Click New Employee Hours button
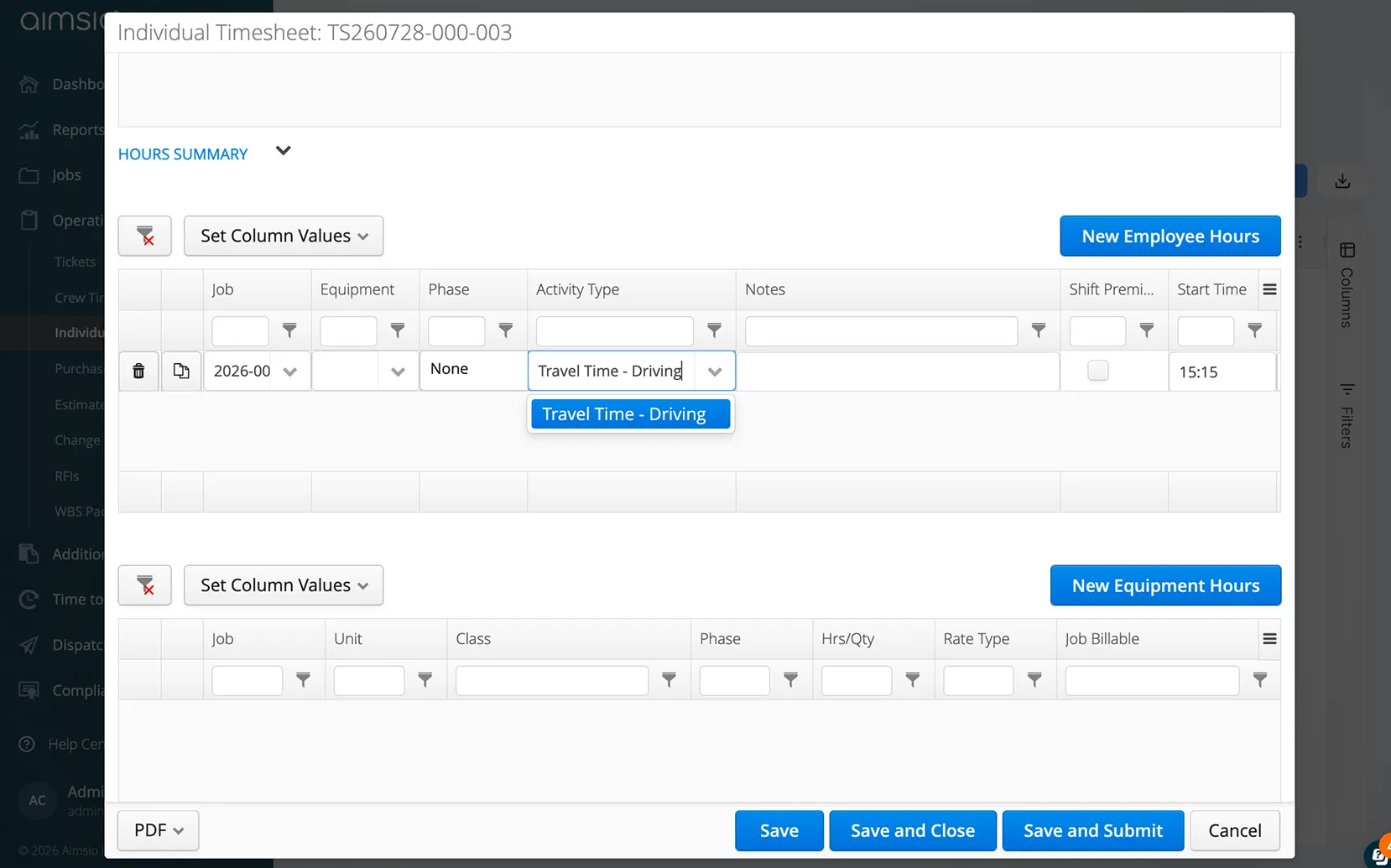 [1170, 236]
